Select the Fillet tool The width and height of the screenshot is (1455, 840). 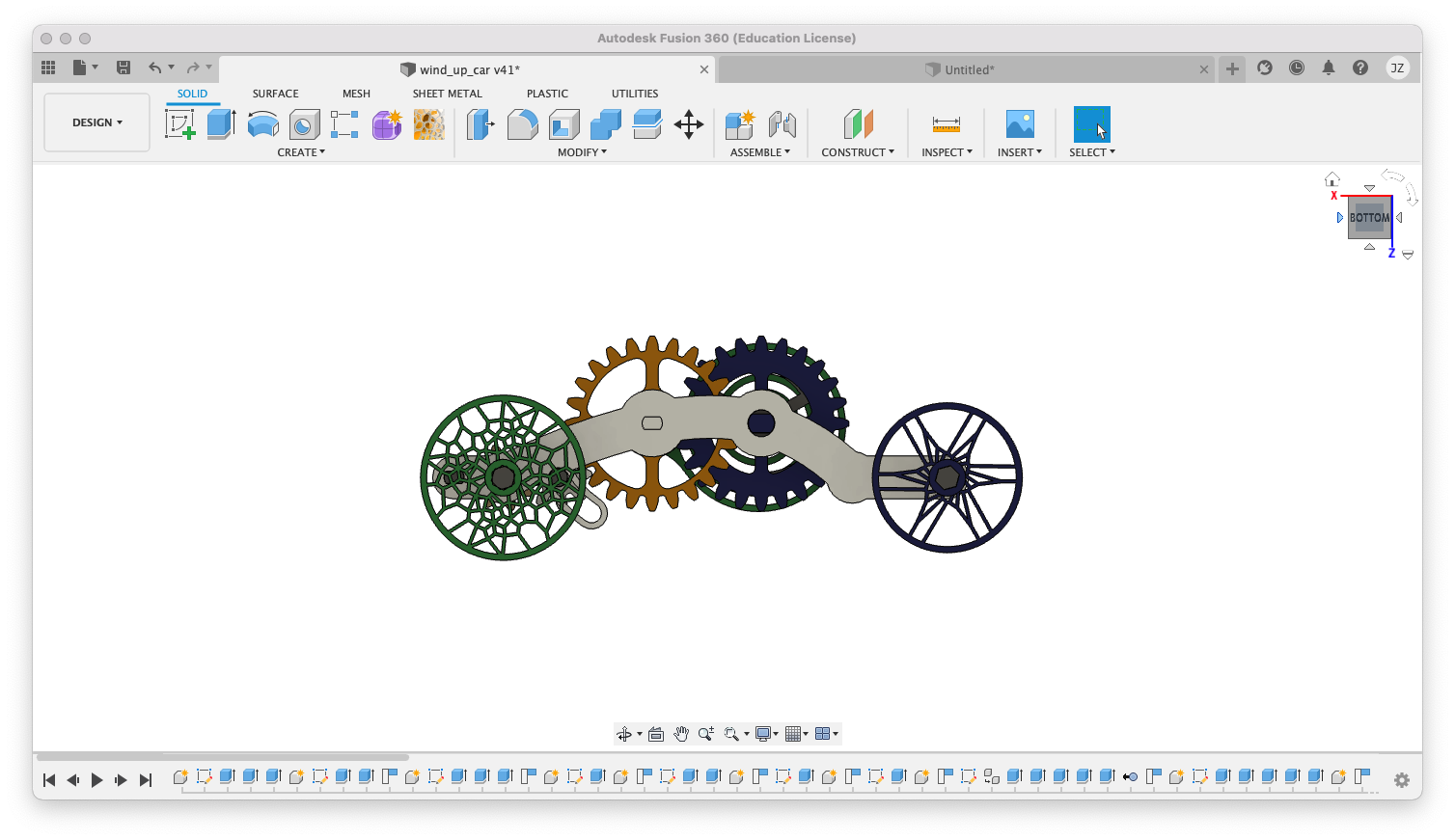tap(522, 124)
